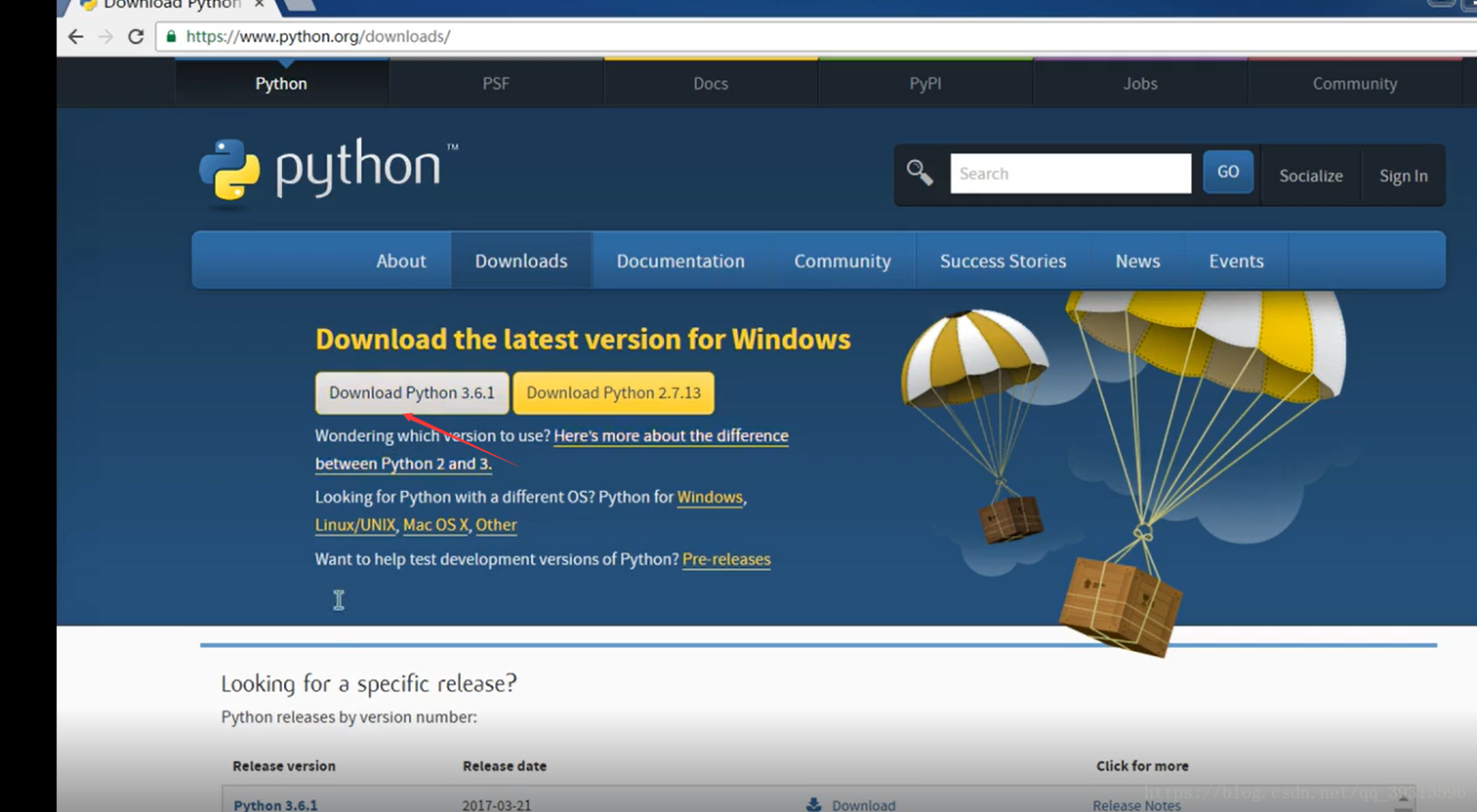Viewport: 1477px width, 812px height.
Task: Open the Documentation navigation menu
Action: (x=680, y=261)
